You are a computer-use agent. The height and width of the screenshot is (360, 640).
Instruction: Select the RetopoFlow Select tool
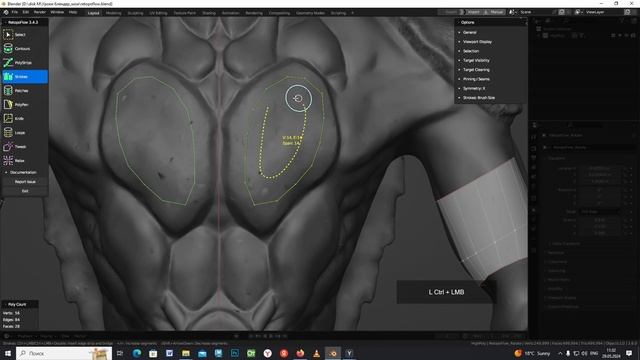tap(24, 35)
